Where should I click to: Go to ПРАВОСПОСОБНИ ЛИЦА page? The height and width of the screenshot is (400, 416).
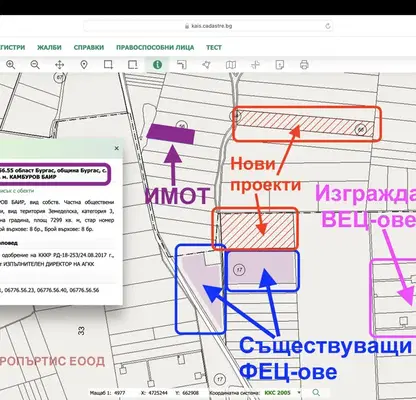click(x=155, y=47)
